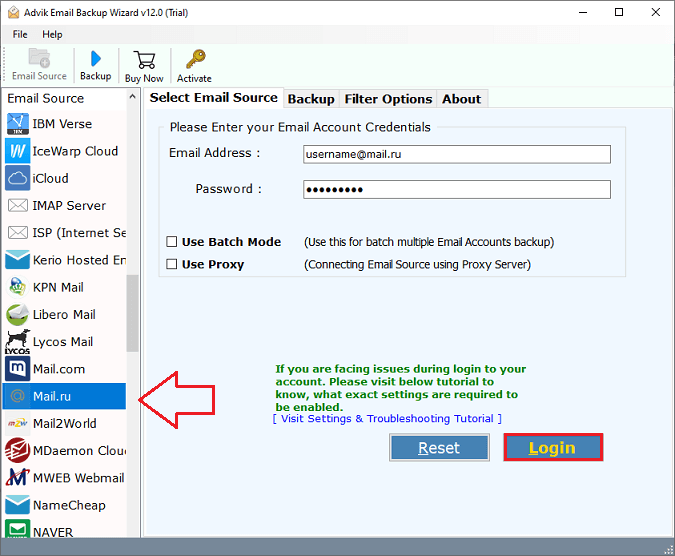
Task: Select MWEB Webmail label in list
Action: click(78, 478)
